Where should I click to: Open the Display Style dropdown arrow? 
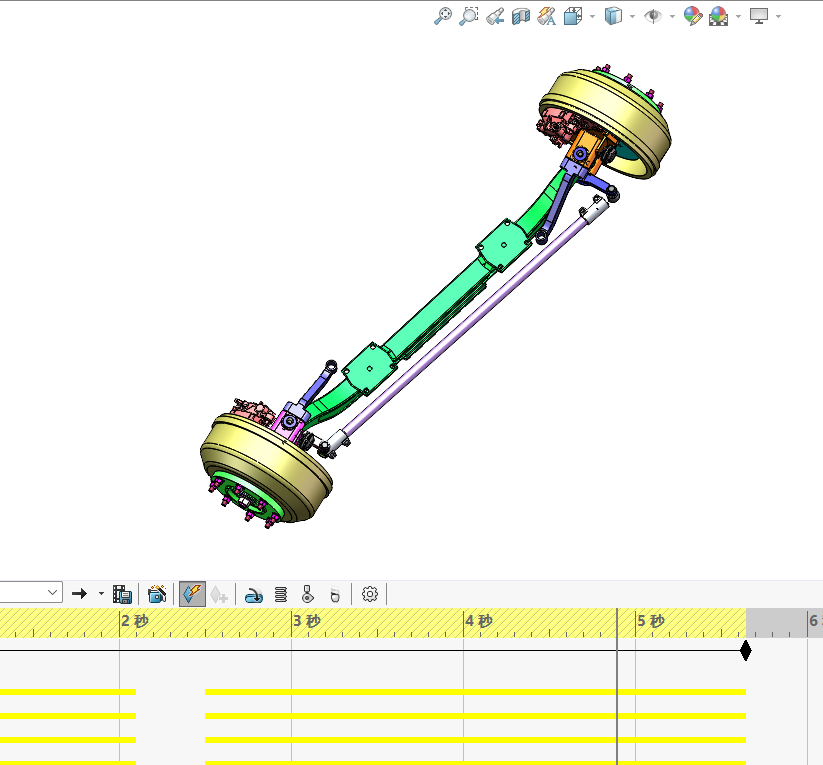pyautogui.click(x=632, y=17)
